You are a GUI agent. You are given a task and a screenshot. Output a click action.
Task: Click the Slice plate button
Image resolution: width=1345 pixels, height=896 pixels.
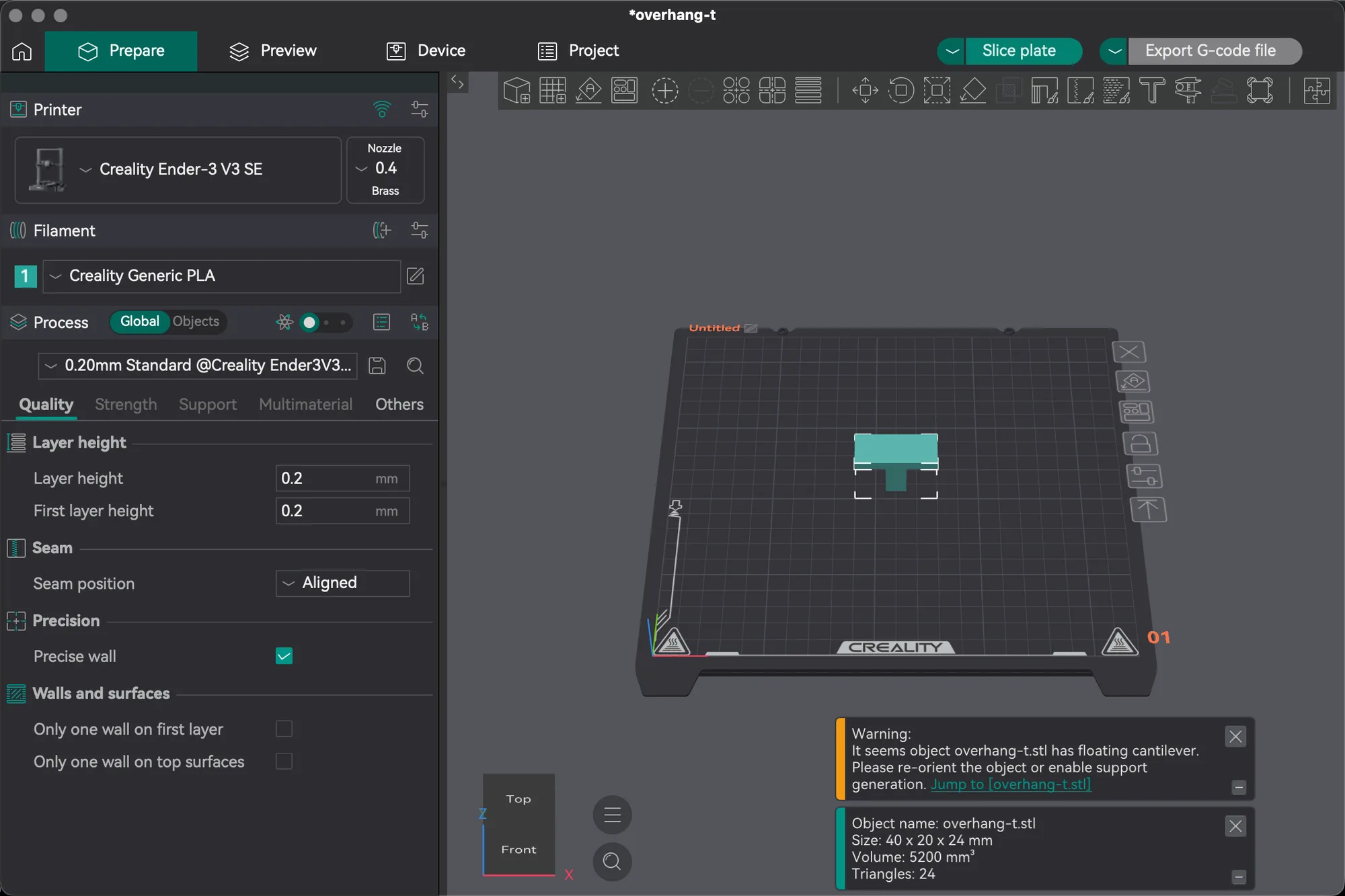(x=1024, y=51)
